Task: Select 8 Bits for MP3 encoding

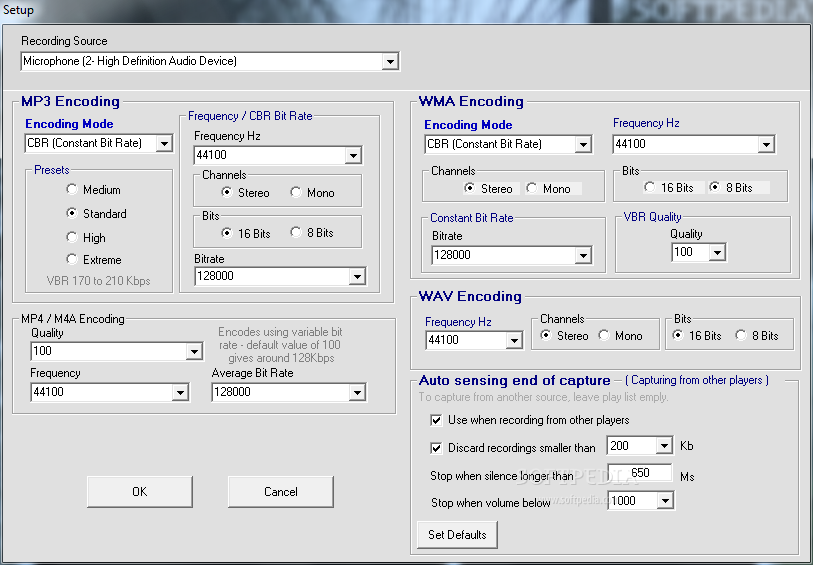Action: coord(296,232)
